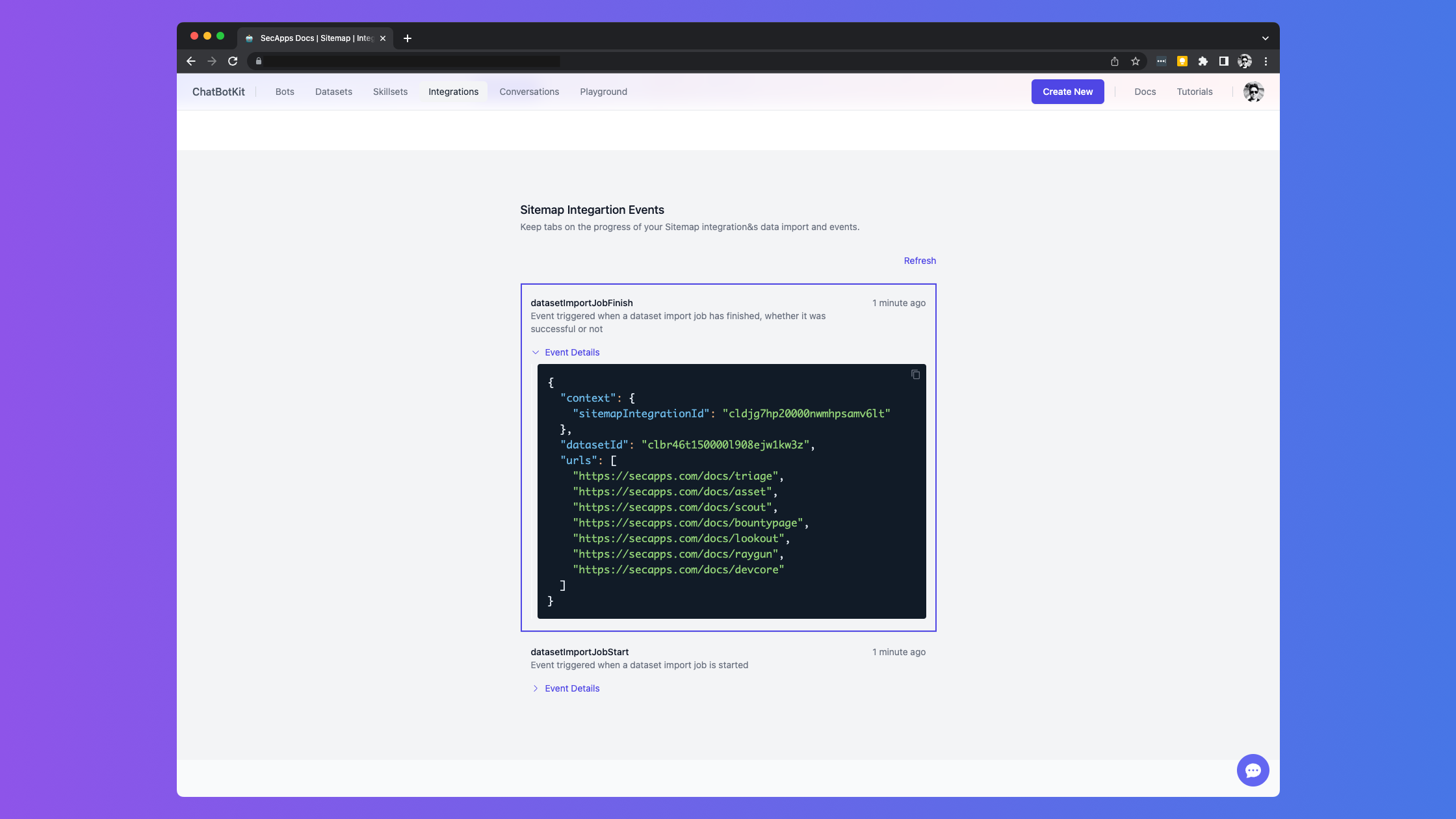Click the Refresh link
Viewport: 1456px width, 819px height.
(x=919, y=261)
